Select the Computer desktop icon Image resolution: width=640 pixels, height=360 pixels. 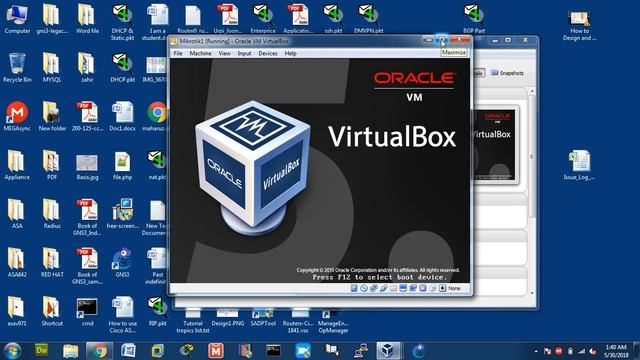(x=17, y=19)
